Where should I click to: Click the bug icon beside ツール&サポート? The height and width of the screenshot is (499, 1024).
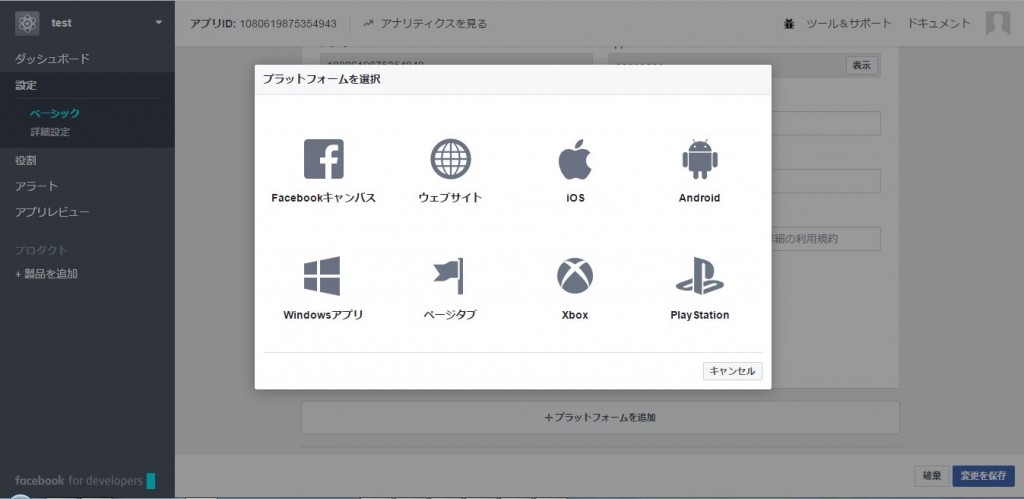[789, 24]
